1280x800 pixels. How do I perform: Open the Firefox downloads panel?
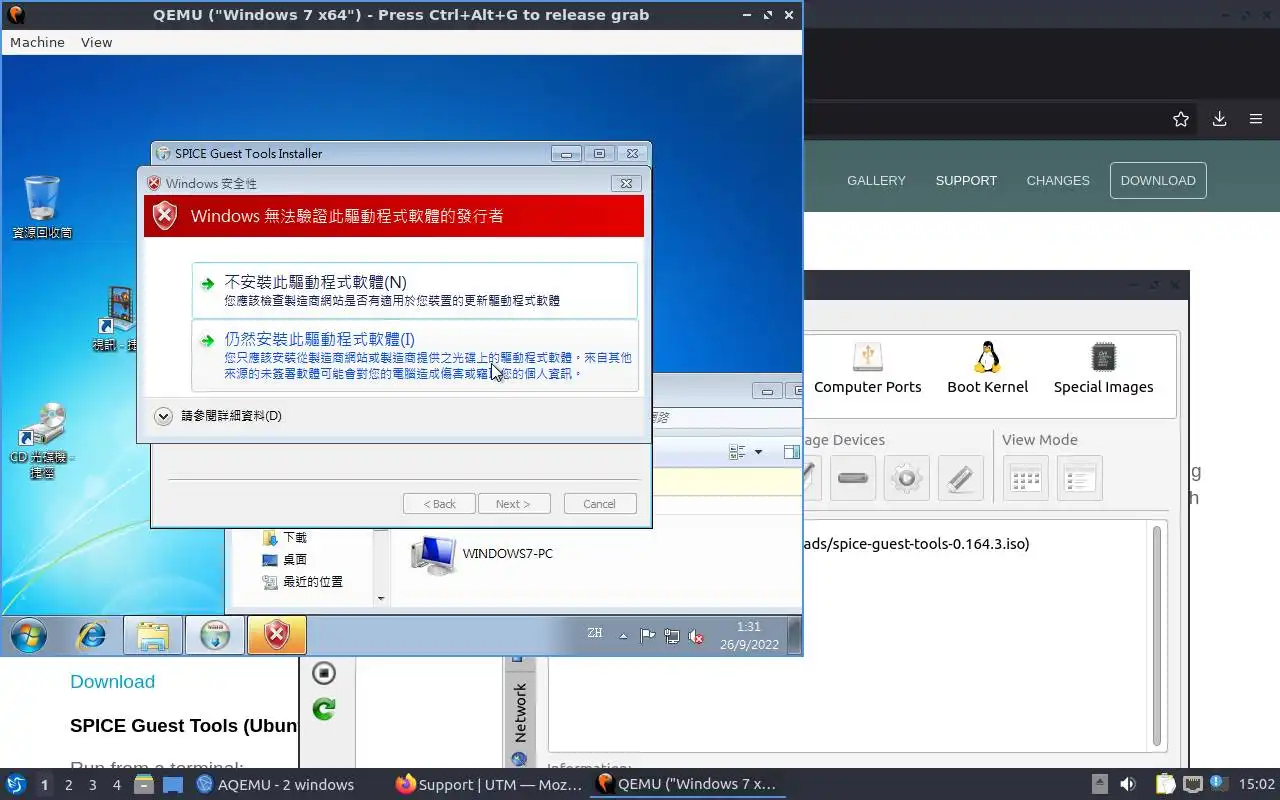(x=1219, y=119)
